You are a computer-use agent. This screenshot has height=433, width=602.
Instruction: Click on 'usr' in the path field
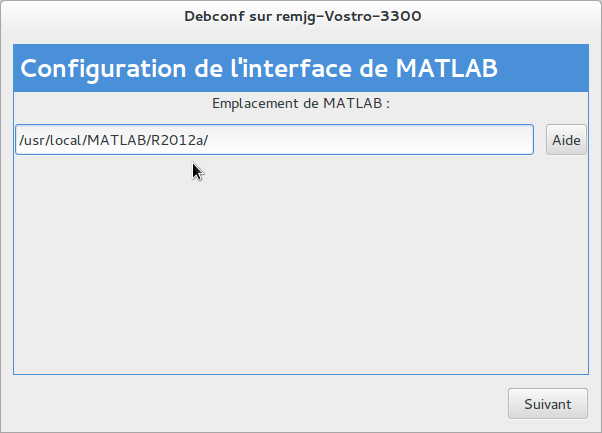pyautogui.click(x=33, y=140)
